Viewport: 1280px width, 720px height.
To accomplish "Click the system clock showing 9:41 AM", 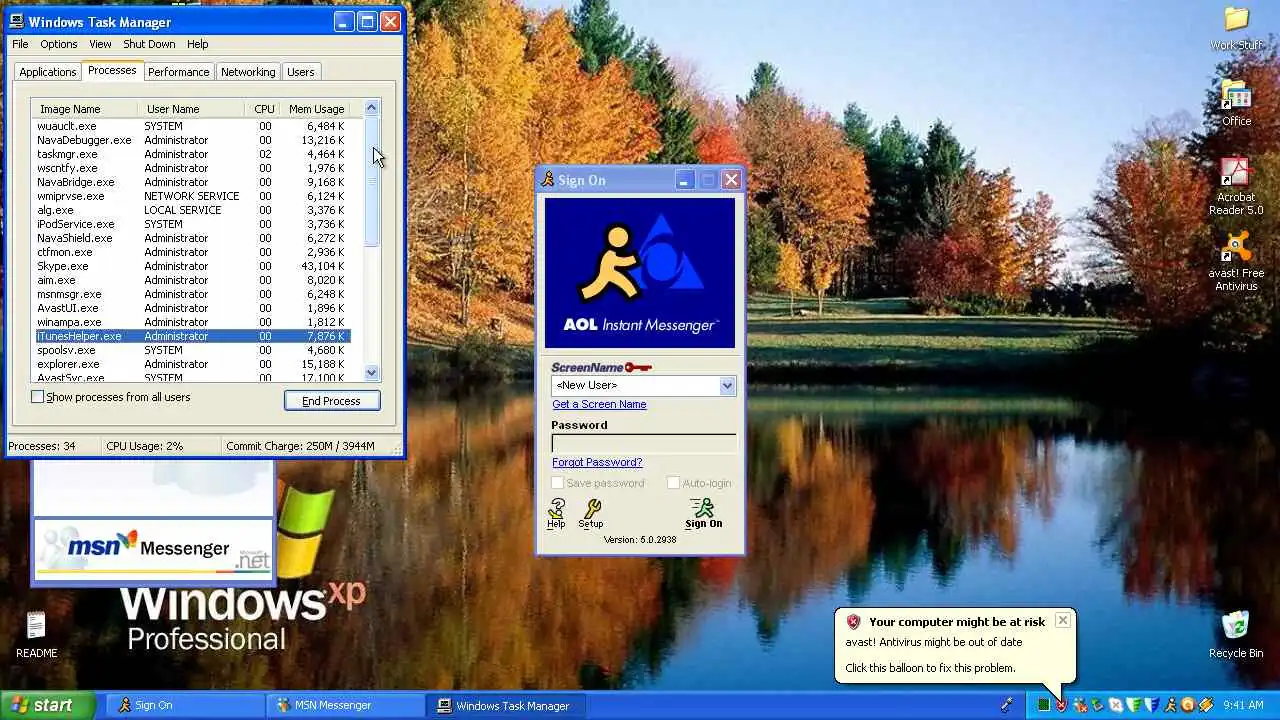I will click(x=1243, y=705).
